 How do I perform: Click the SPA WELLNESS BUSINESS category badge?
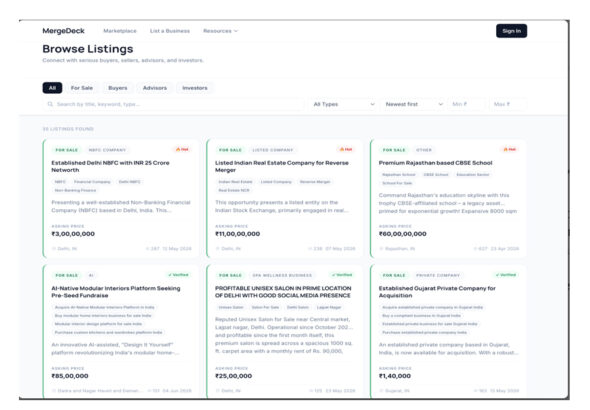point(282,275)
